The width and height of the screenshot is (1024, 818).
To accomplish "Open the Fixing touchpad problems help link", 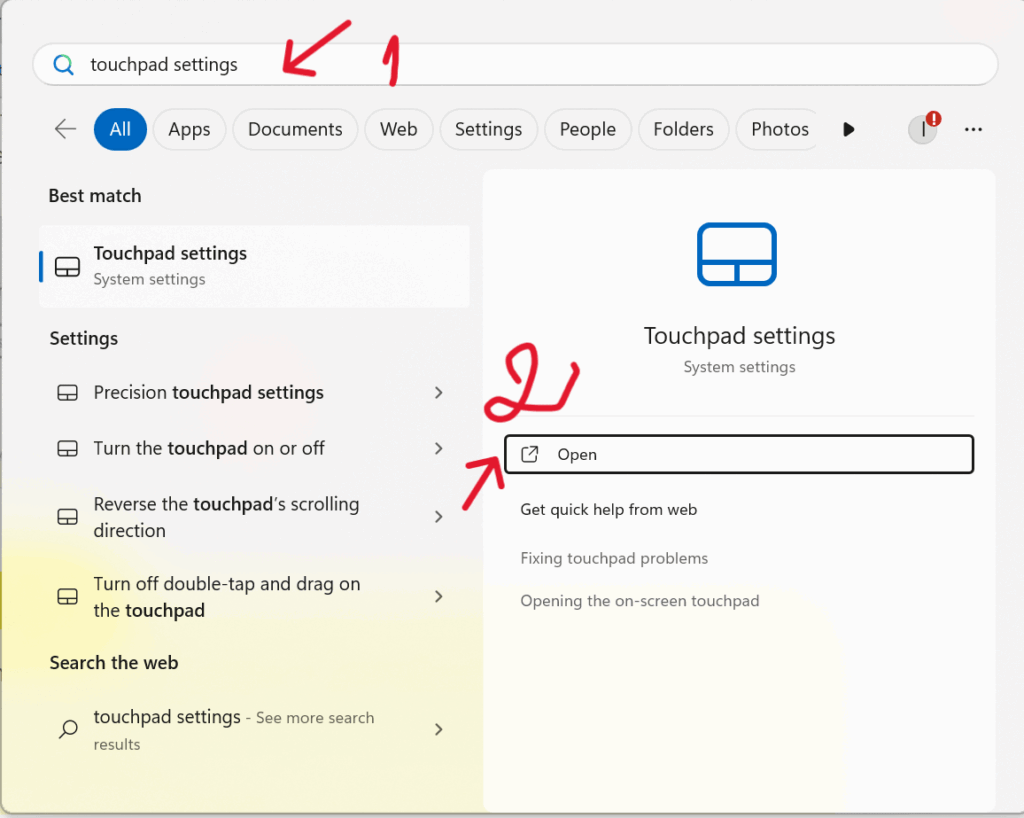I will (x=614, y=558).
